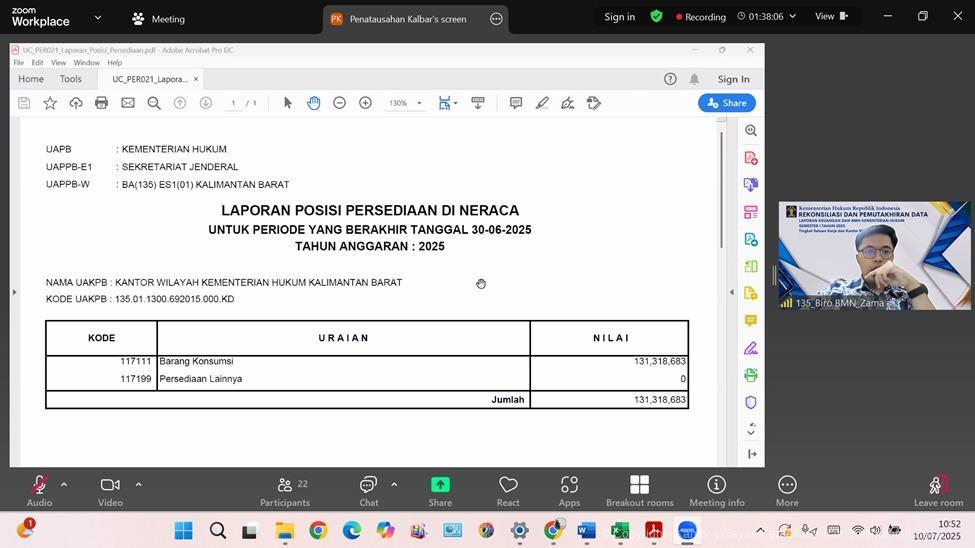Viewport: 975px width, 548px height.
Task: Open Export PDF tool in right pane
Action: pyautogui.click(x=751, y=239)
